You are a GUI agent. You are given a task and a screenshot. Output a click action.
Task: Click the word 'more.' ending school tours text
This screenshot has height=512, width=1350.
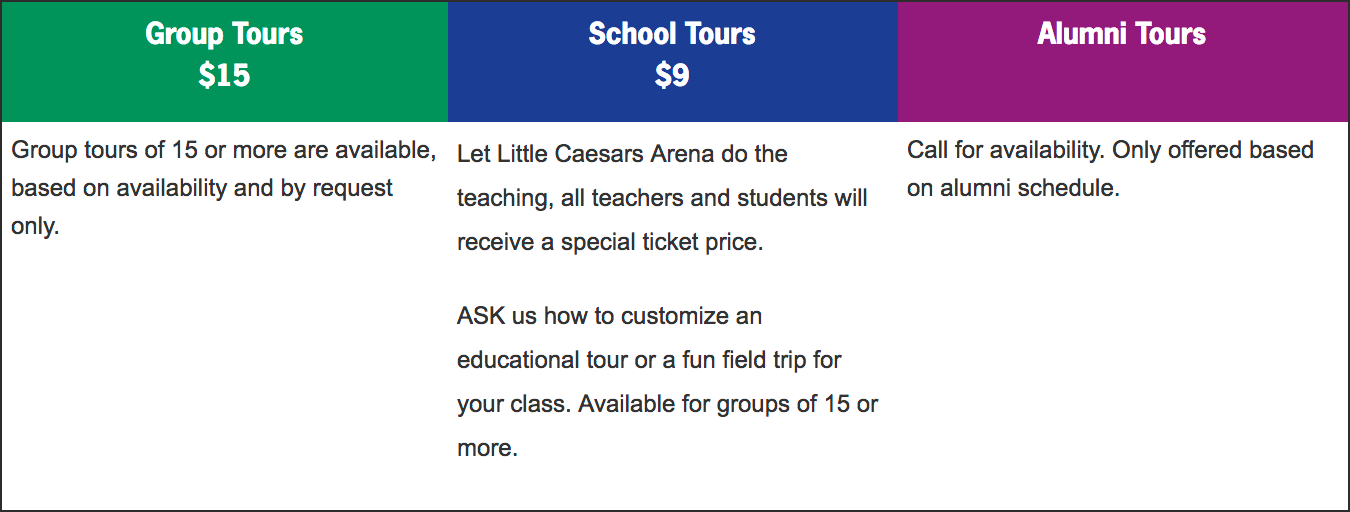pyautogui.click(x=487, y=448)
